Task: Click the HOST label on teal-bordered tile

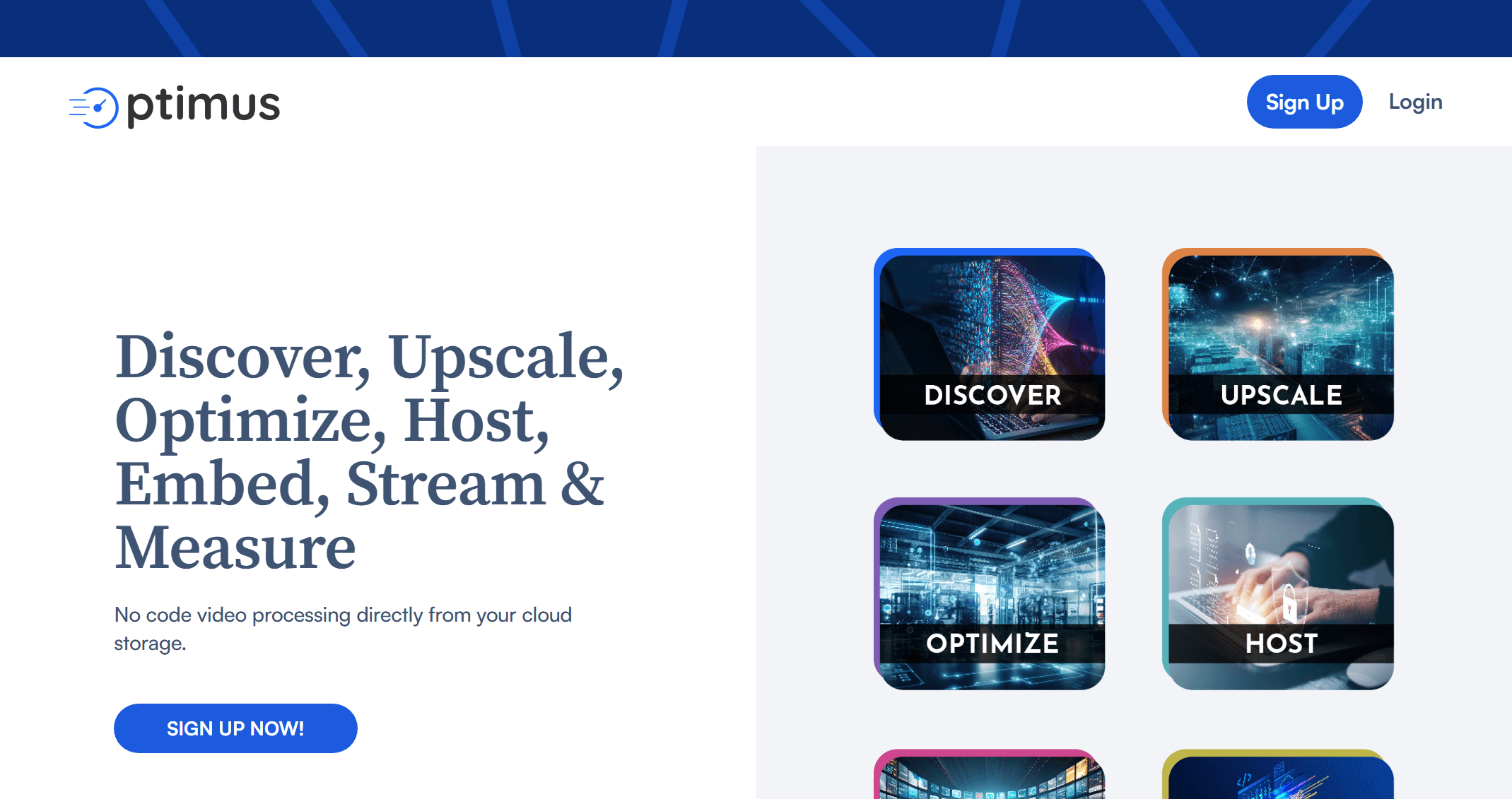Action: pyautogui.click(x=1281, y=644)
